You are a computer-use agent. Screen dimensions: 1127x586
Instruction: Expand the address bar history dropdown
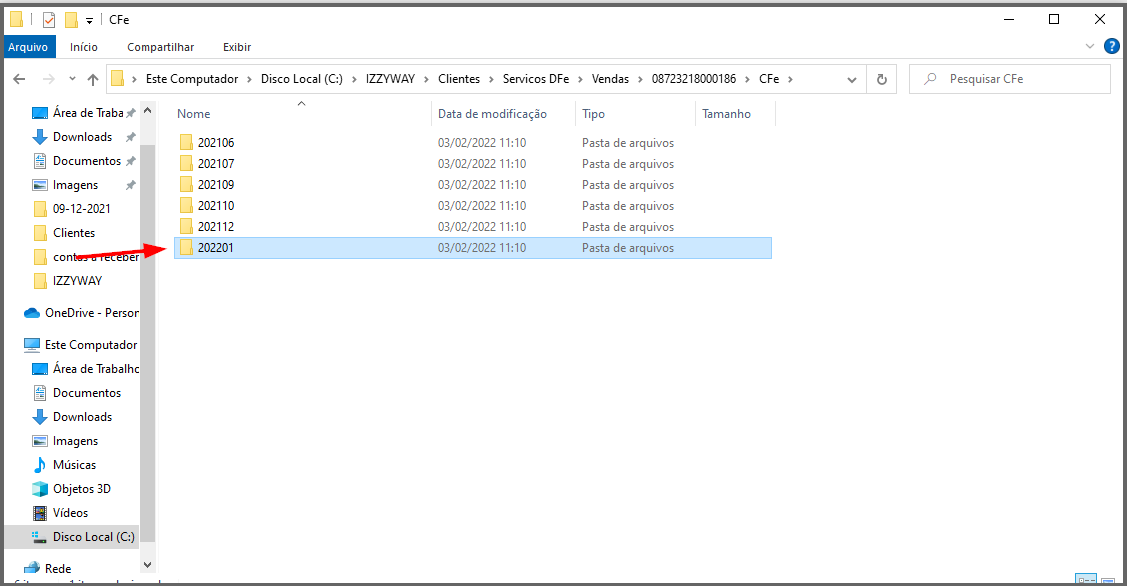(x=852, y=79)
